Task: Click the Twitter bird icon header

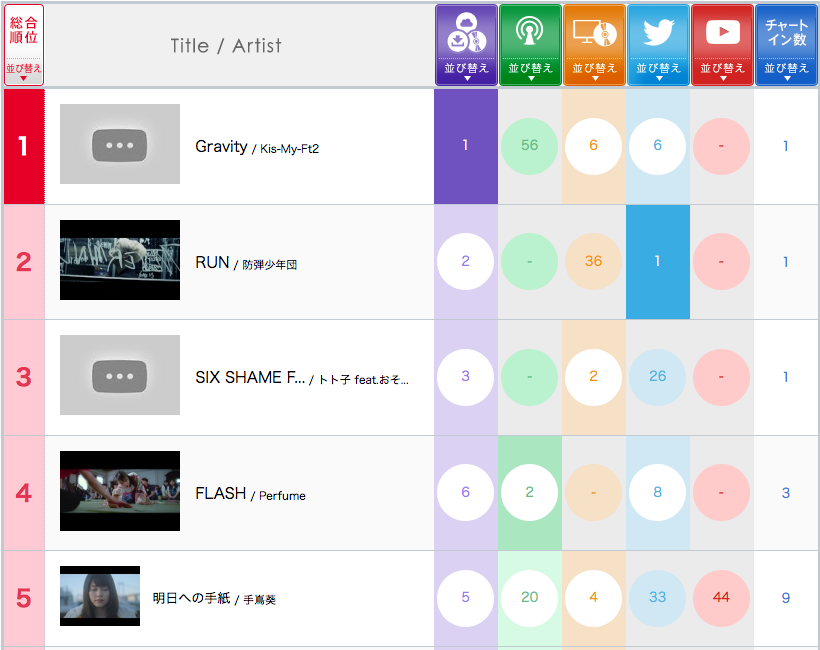Action: (x=658, y=33)
